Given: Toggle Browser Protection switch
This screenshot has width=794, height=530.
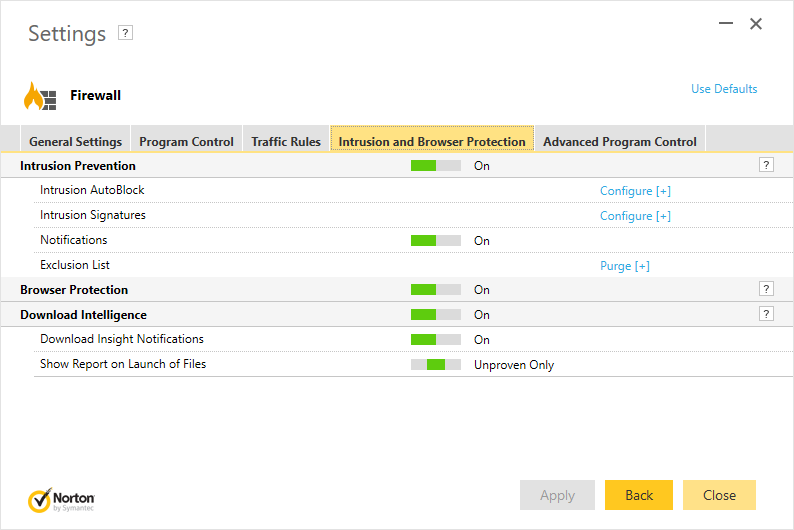Looking at the screenshot, I should point(435,290).
